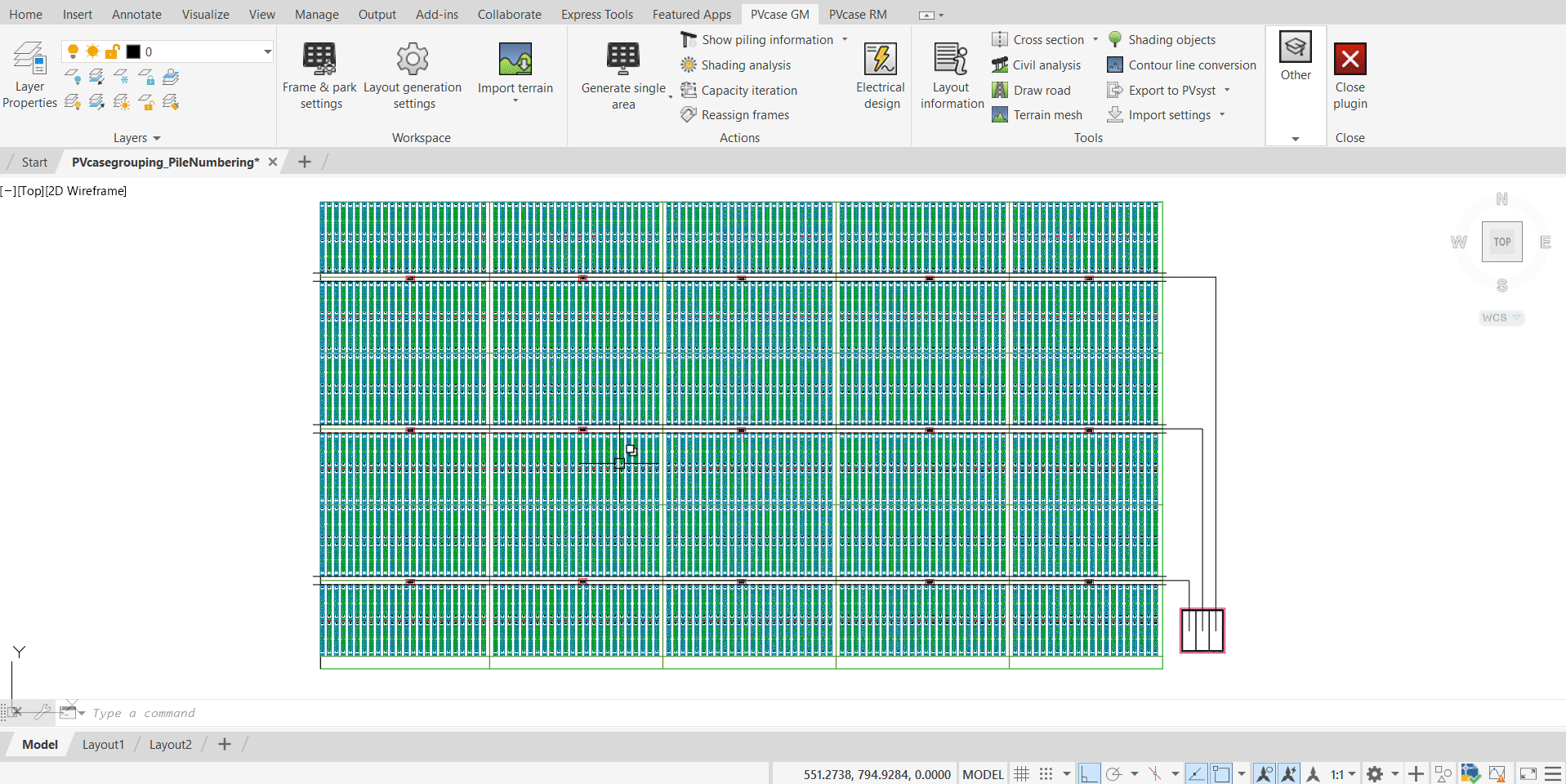
Task: Toggle drawing grid display in status bar
Action: [1022, 774]
